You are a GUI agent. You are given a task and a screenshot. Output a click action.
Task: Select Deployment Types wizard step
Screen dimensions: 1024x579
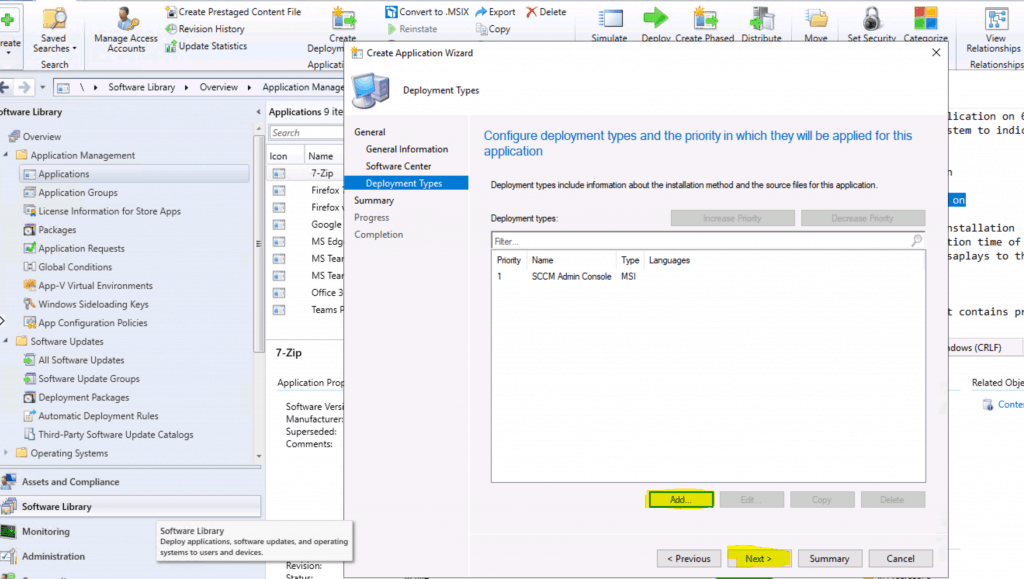(406, 183)
